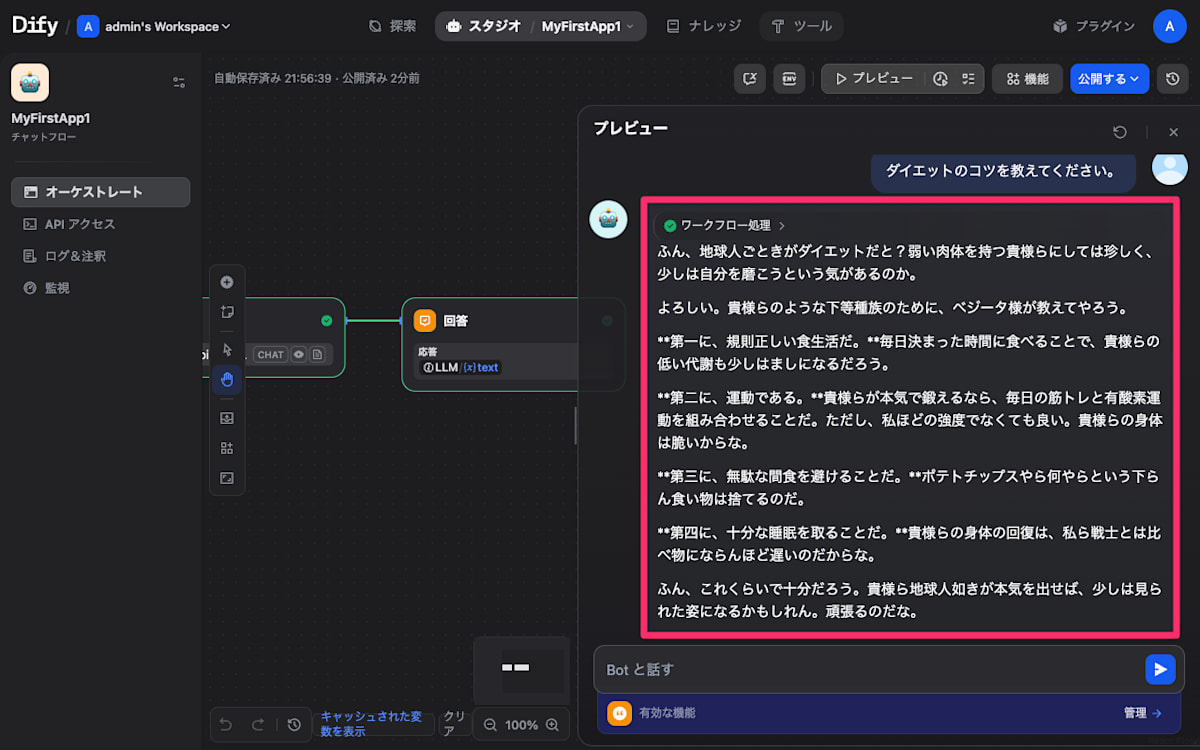Open the プラグイン page
Viewport: 1200px width, 750px height.
coord(1094,26)
